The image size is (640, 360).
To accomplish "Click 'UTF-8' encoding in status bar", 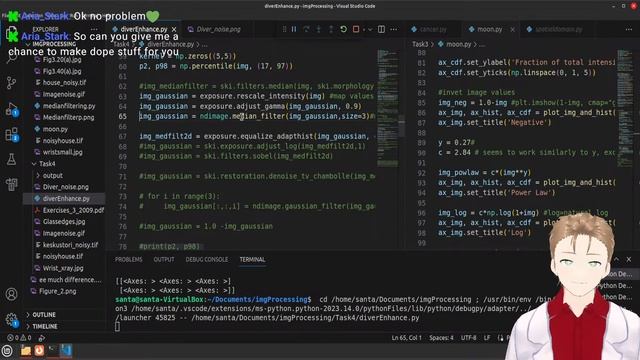I will 468,338.
